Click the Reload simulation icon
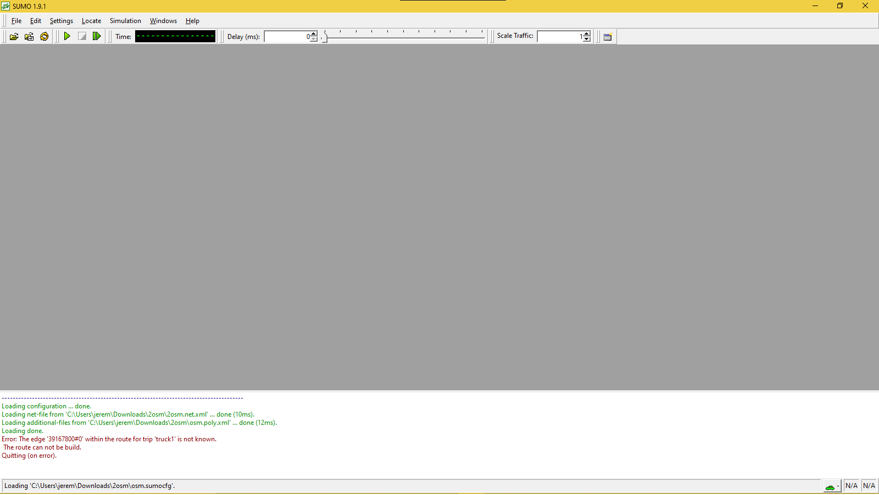879x495 pixels. pyautogui.click(x=44, y=37)
